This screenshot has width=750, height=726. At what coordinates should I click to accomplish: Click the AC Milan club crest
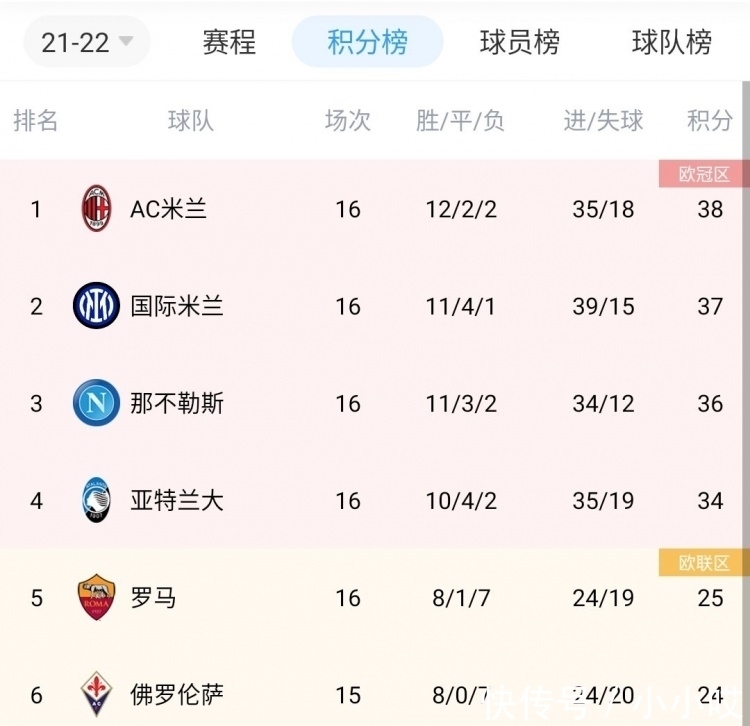(96, 209)
